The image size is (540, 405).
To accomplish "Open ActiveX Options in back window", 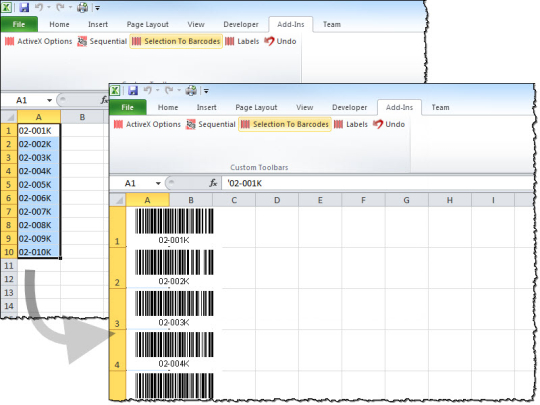I will coord(39,41).
